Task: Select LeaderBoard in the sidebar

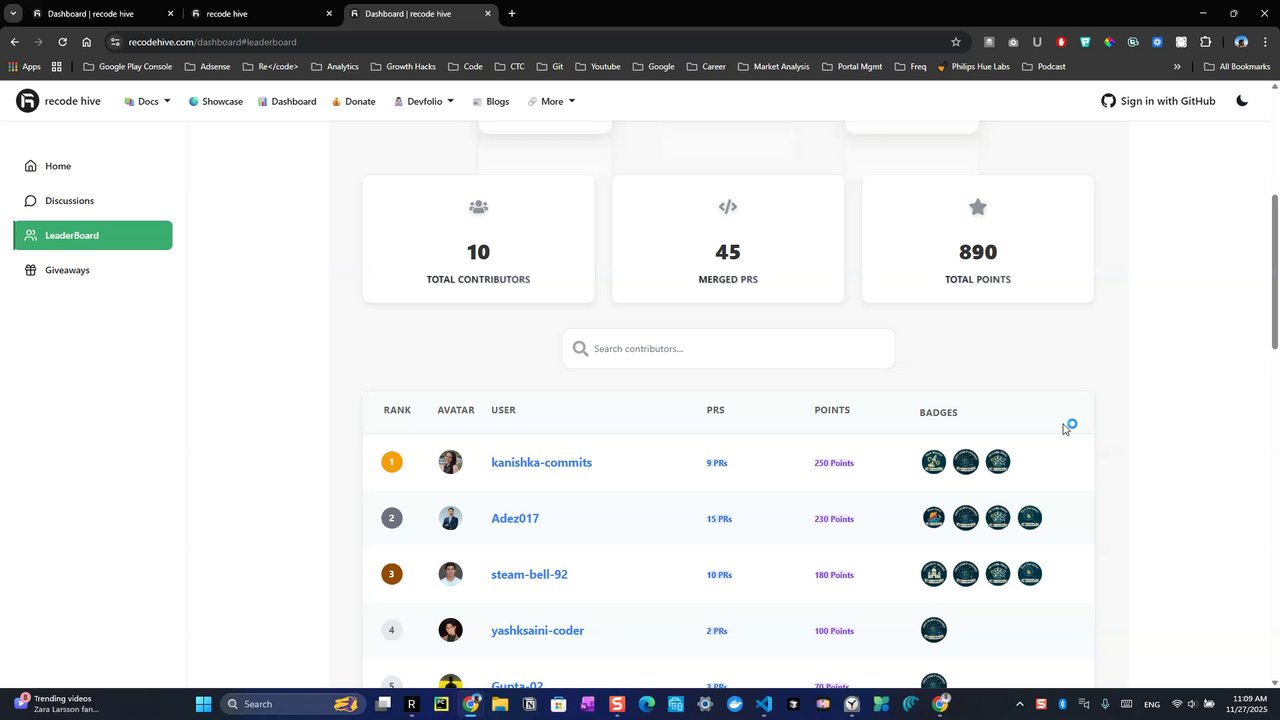Action: 93,235
